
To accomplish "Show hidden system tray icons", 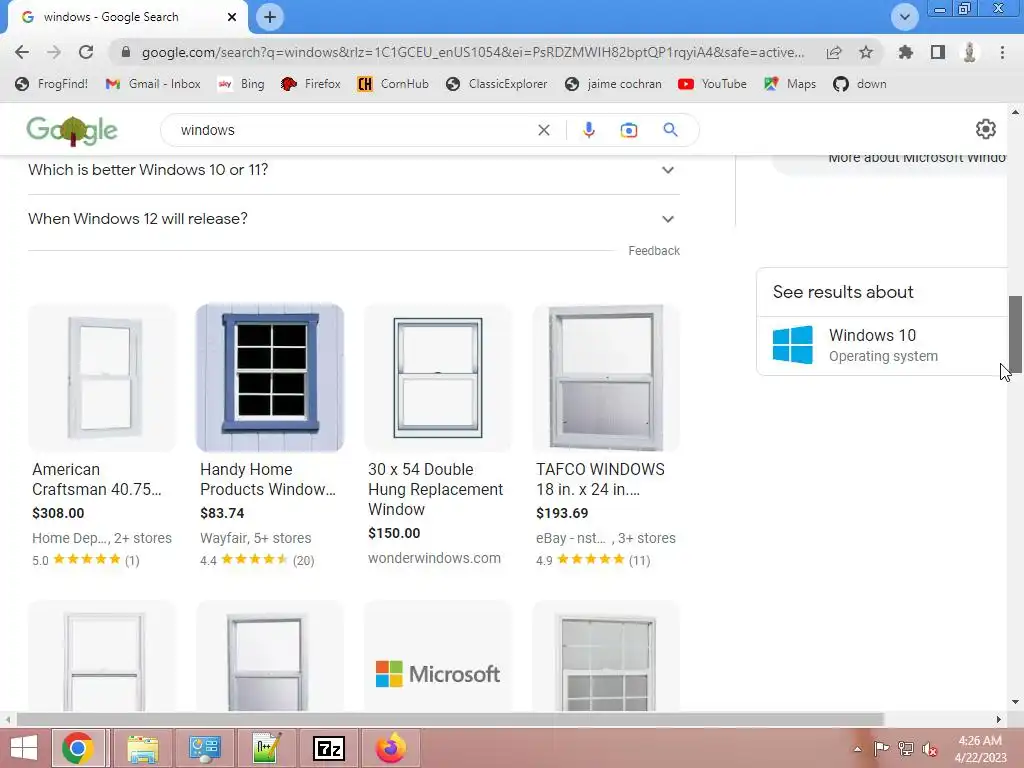I will tap(857, 749).
